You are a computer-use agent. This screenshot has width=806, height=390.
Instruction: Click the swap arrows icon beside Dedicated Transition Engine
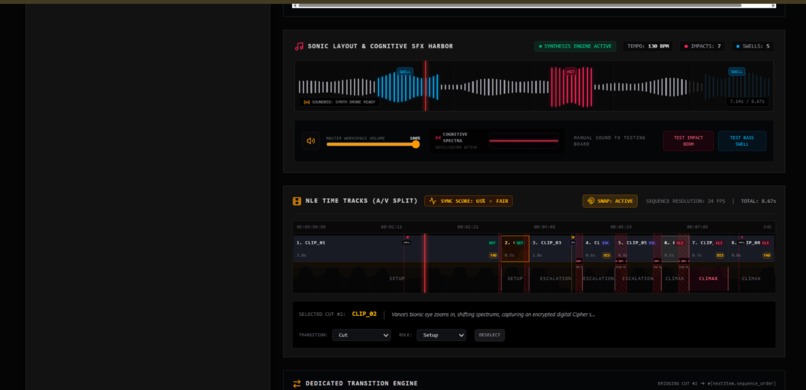297,383
